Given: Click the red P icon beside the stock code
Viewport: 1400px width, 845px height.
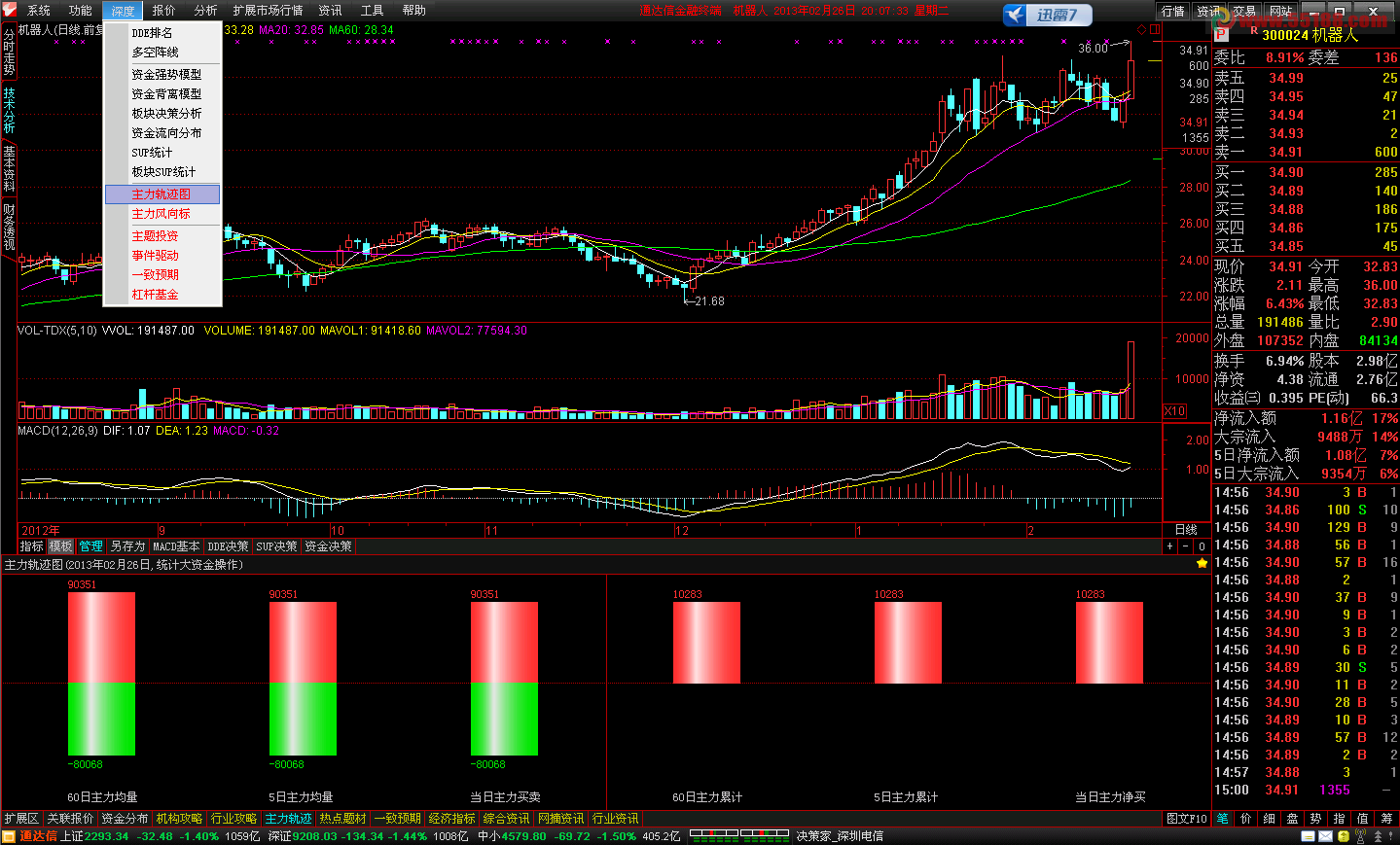Looking at the screenshot, I should tap(1222, 34).
